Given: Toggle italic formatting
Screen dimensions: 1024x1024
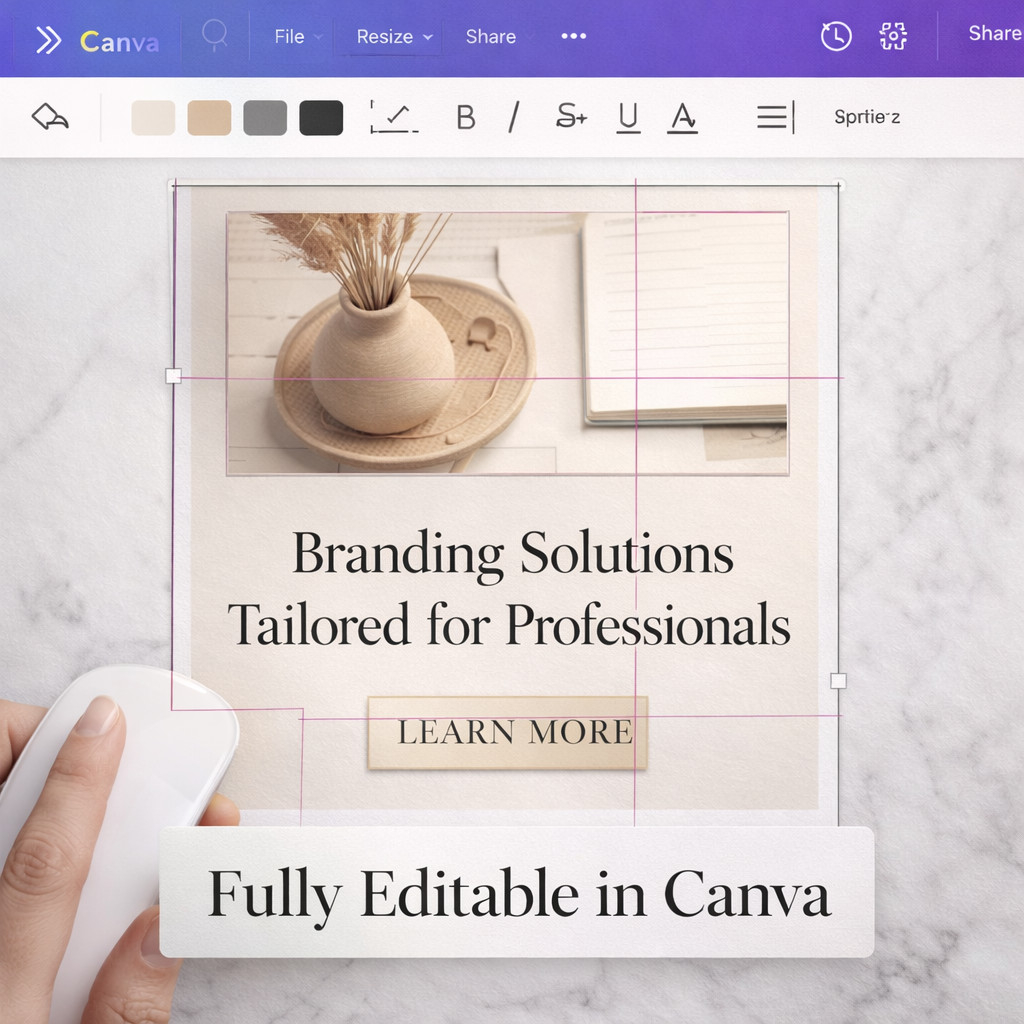Looking at the screenshot, I should tap(515, 117).
